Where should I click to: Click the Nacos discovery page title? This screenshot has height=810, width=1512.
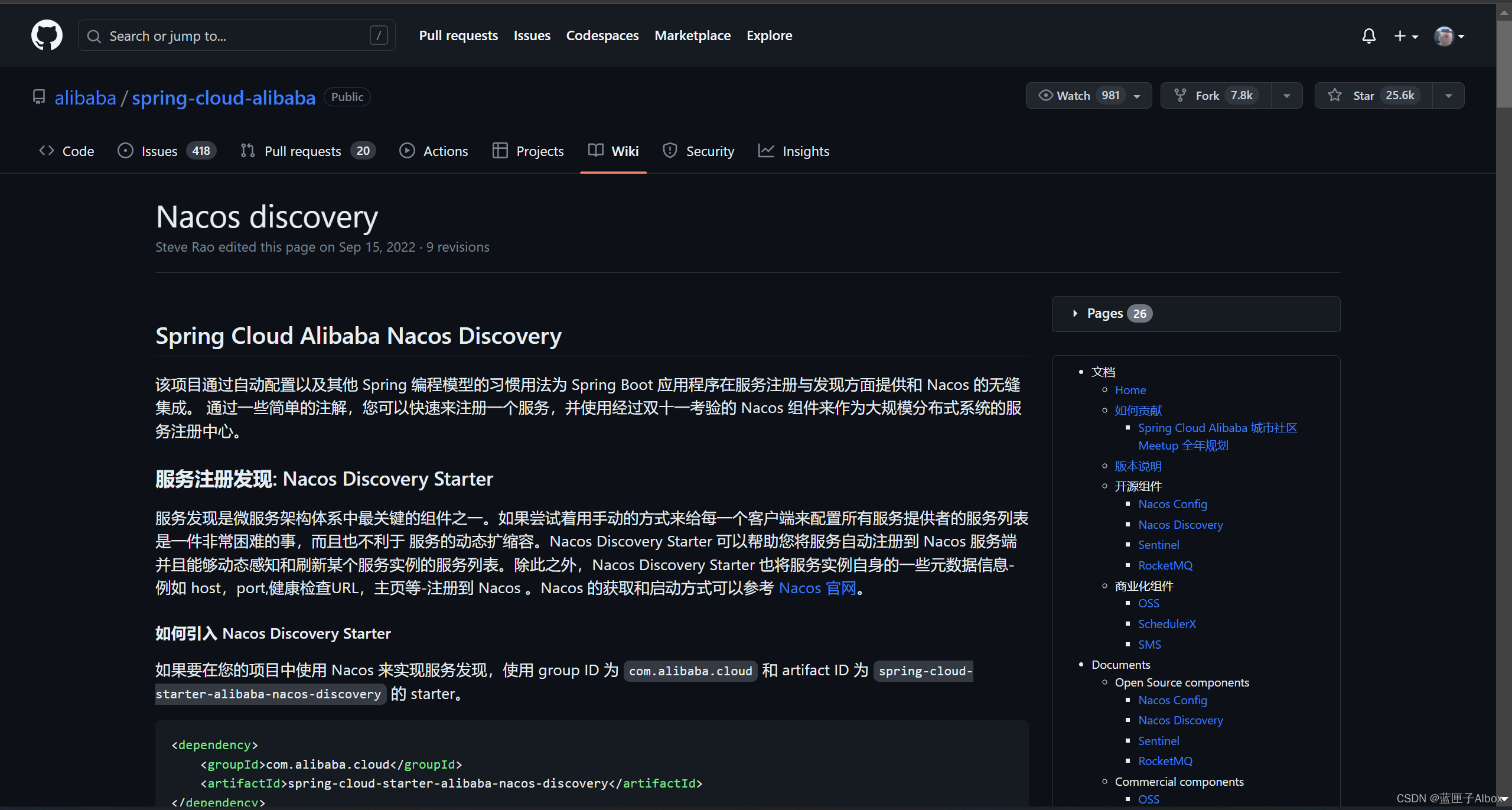coord(267,217)
